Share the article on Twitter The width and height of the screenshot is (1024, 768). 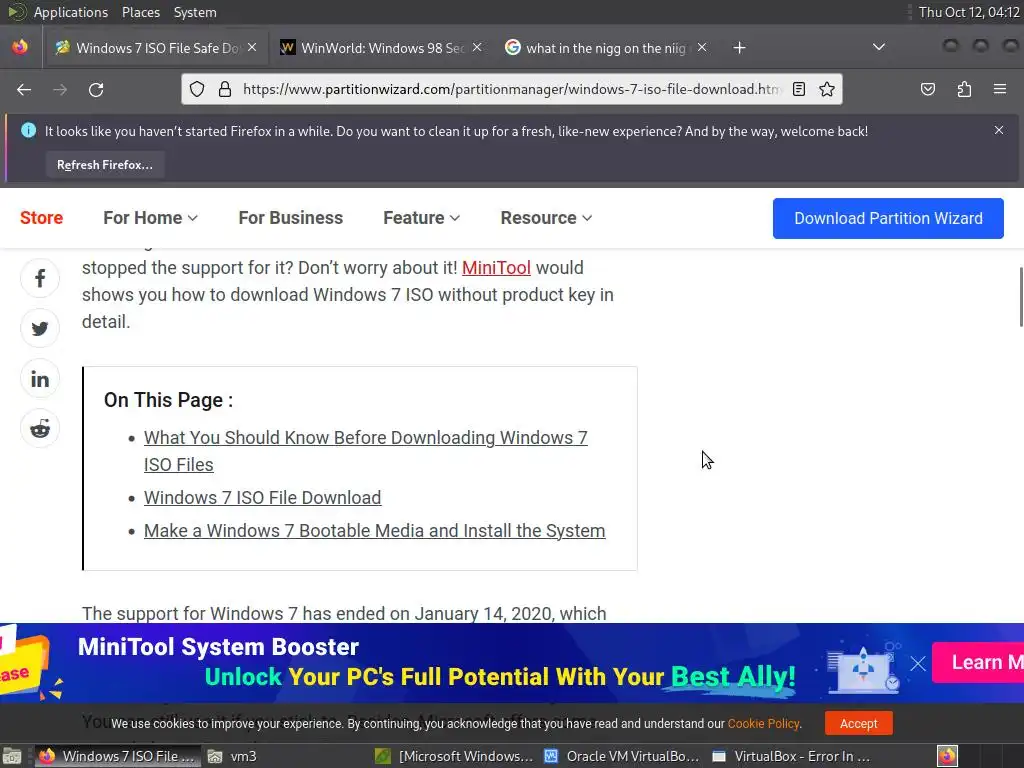[40, 328]
